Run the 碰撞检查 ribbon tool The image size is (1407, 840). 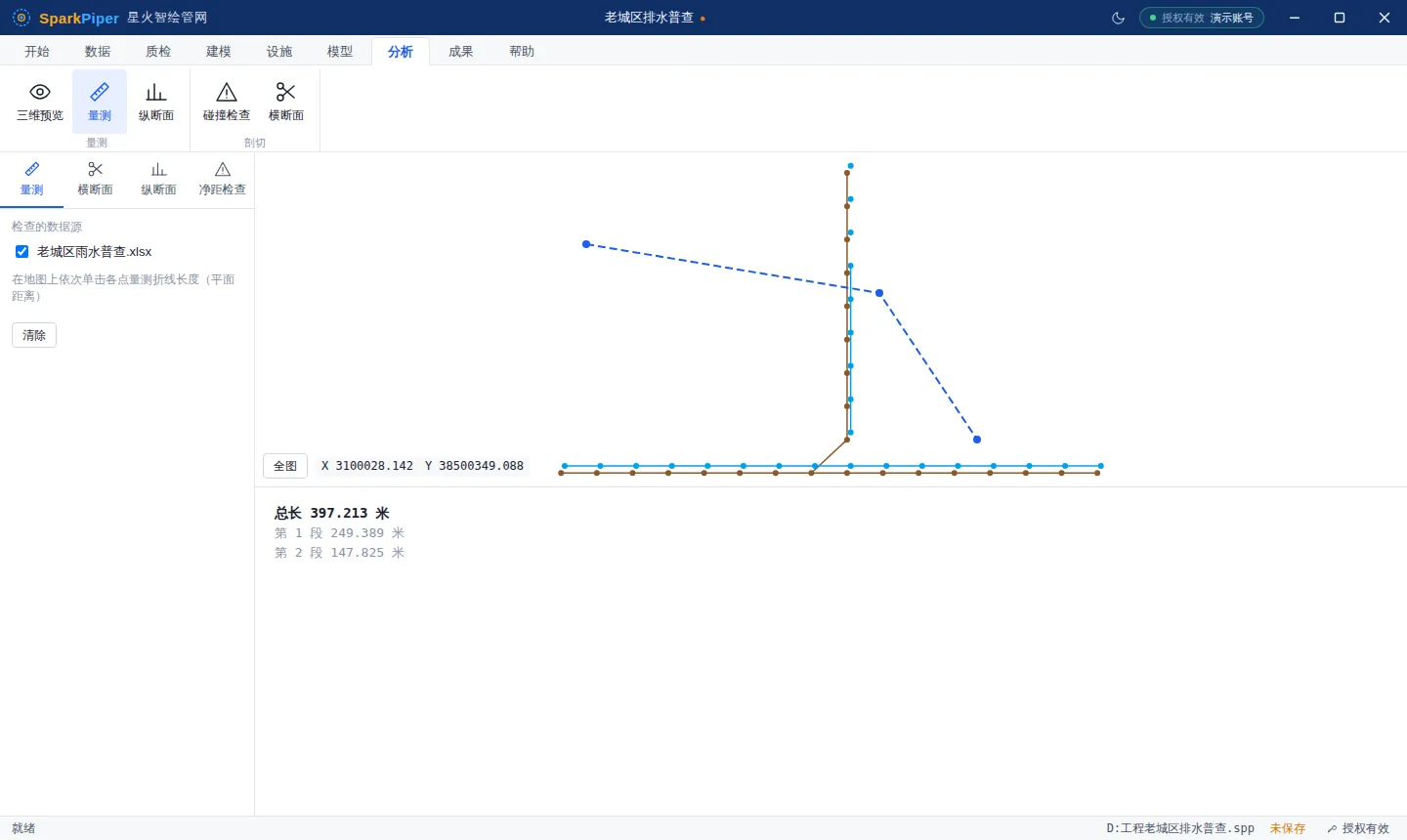[x=227, y=102]
